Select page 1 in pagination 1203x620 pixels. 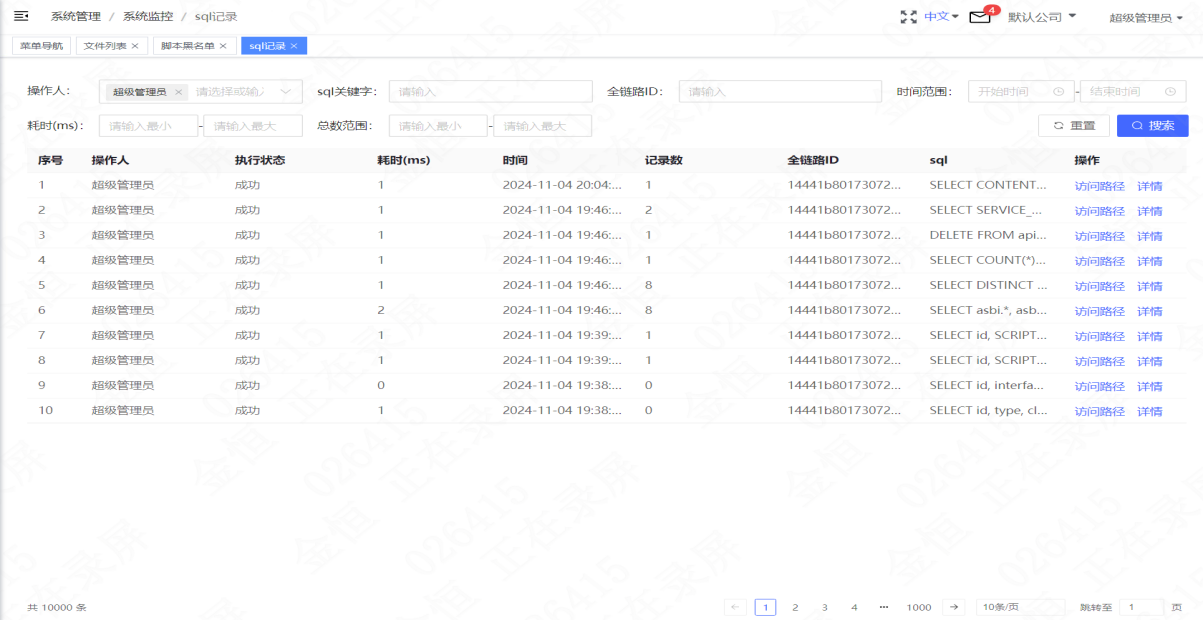tap(765, 607)
